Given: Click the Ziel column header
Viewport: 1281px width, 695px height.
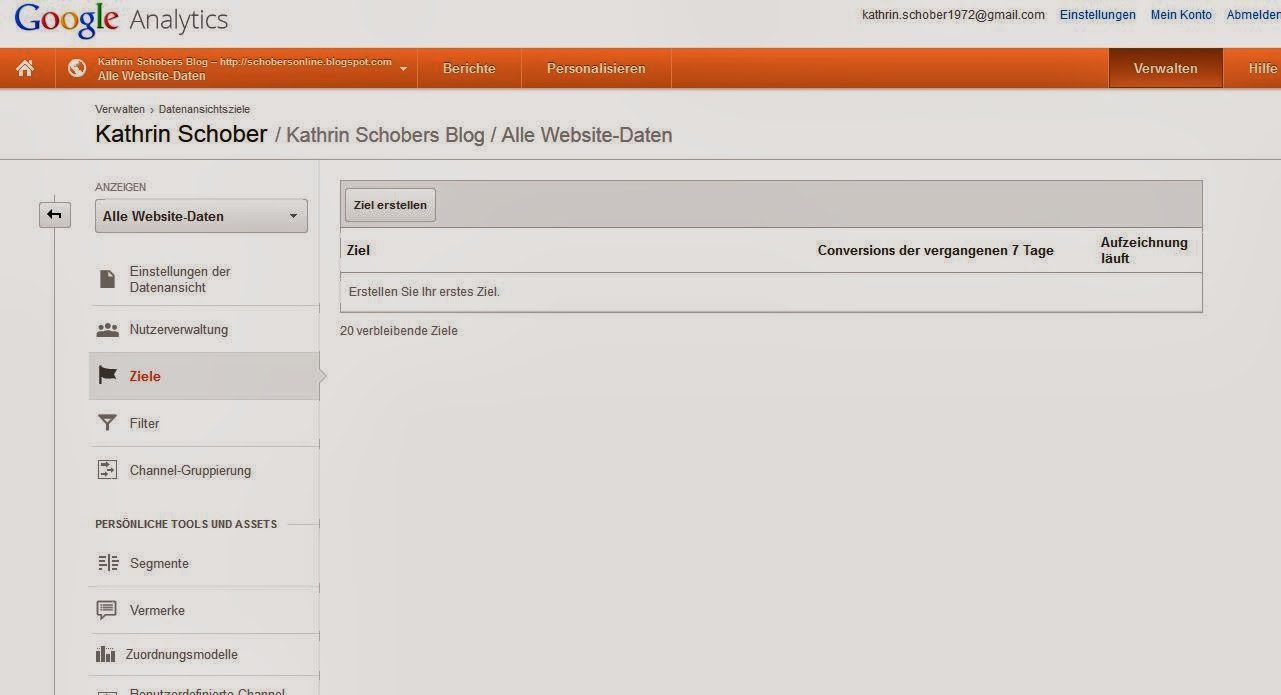Looking at the screenshot, I should 358,250.
